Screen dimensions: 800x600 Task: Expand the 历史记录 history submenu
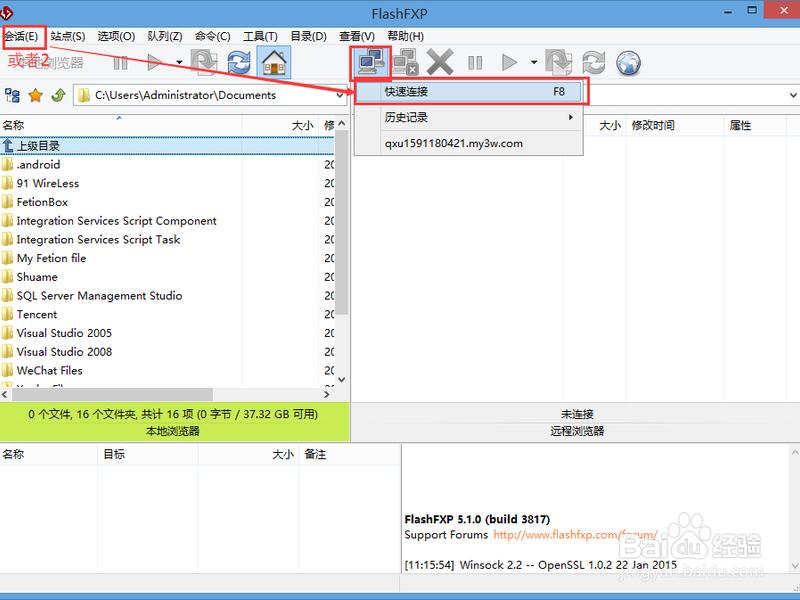pyautogui.click(x=468, y=117)
